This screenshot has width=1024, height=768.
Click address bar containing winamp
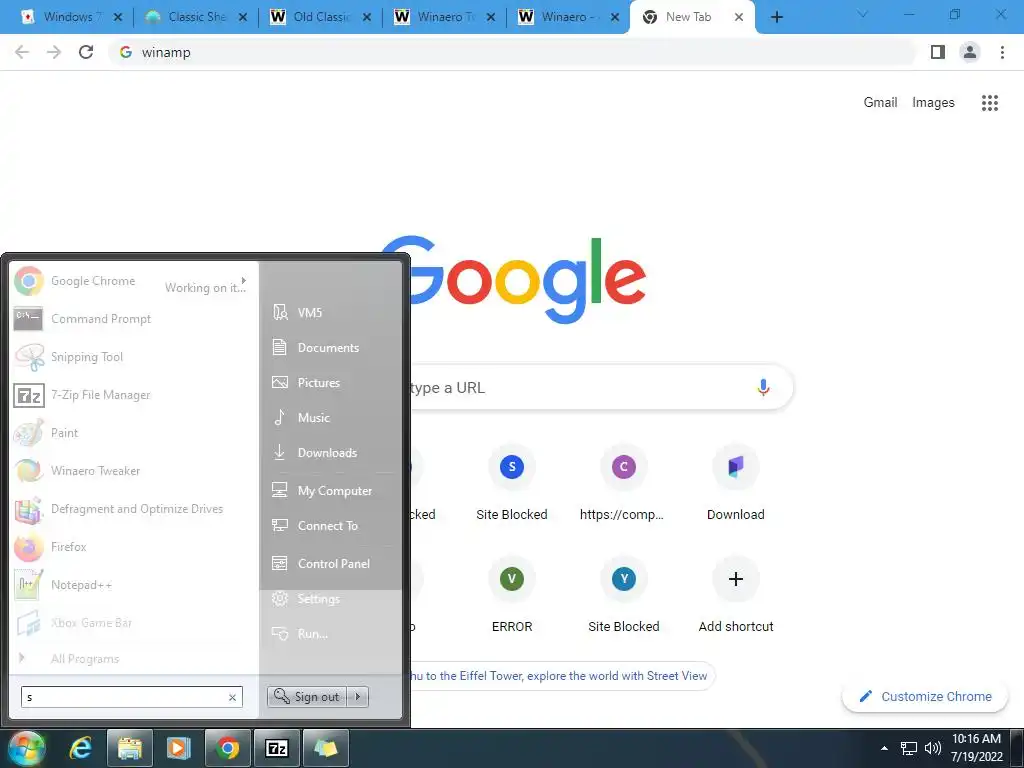(513, 52)
